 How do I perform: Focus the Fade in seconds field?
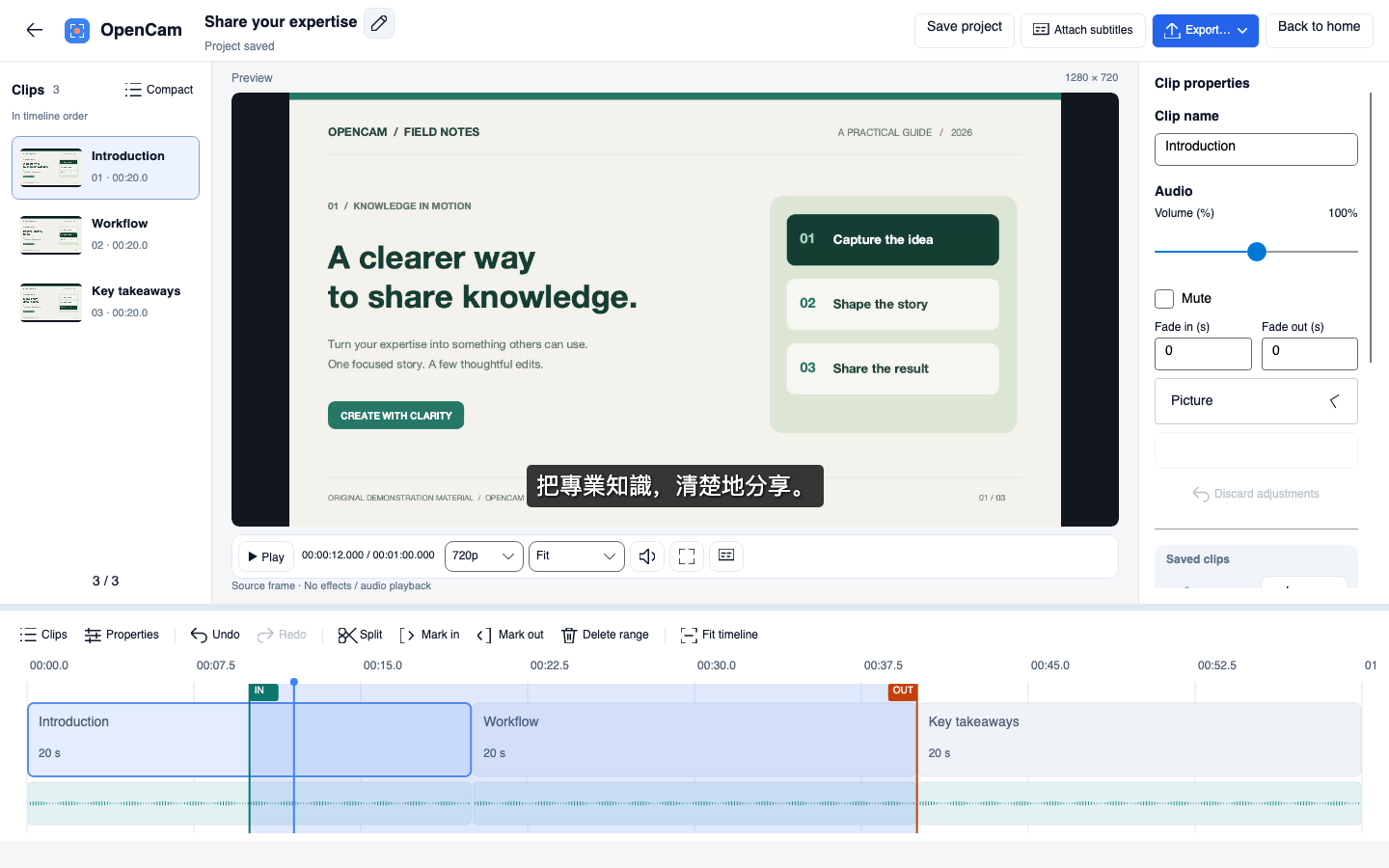(x=1203, y=354)
